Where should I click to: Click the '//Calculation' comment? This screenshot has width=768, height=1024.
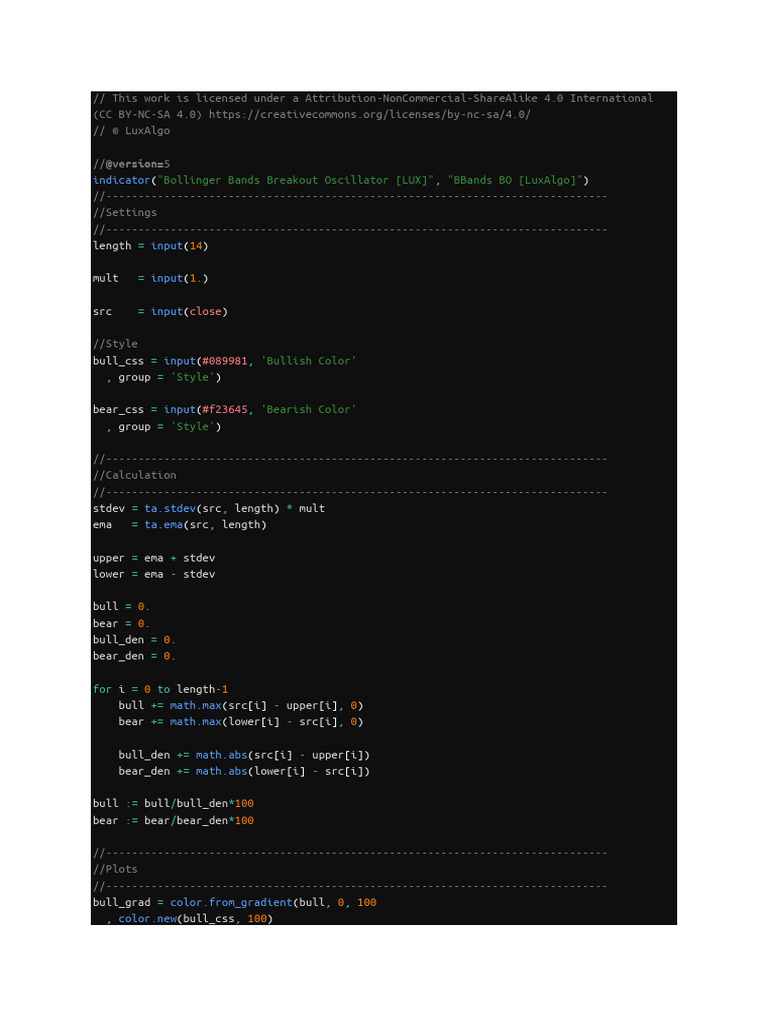[135, 475]
